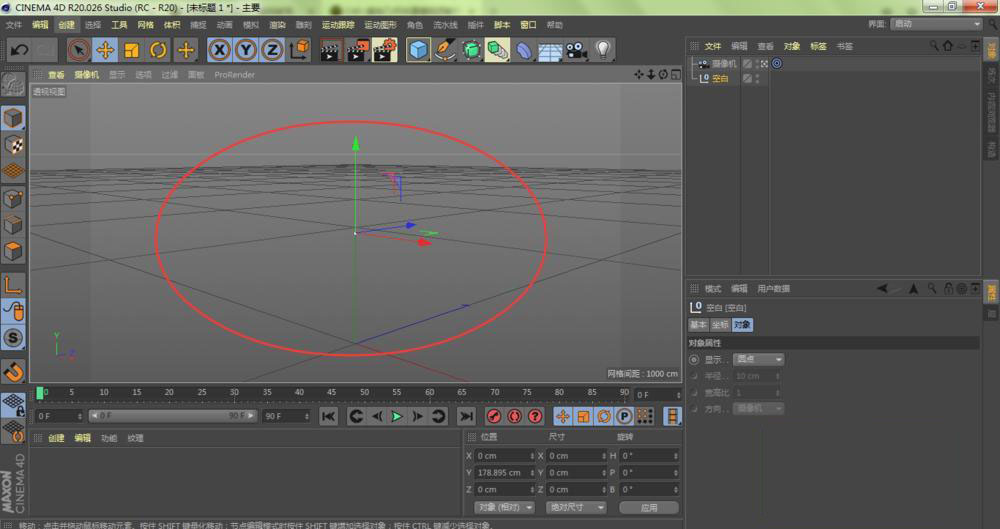Image resolution: width=1000 pixels, height=529 pixels.
Task: Switch to the 坐标 attribute tab
Action: 720,325
